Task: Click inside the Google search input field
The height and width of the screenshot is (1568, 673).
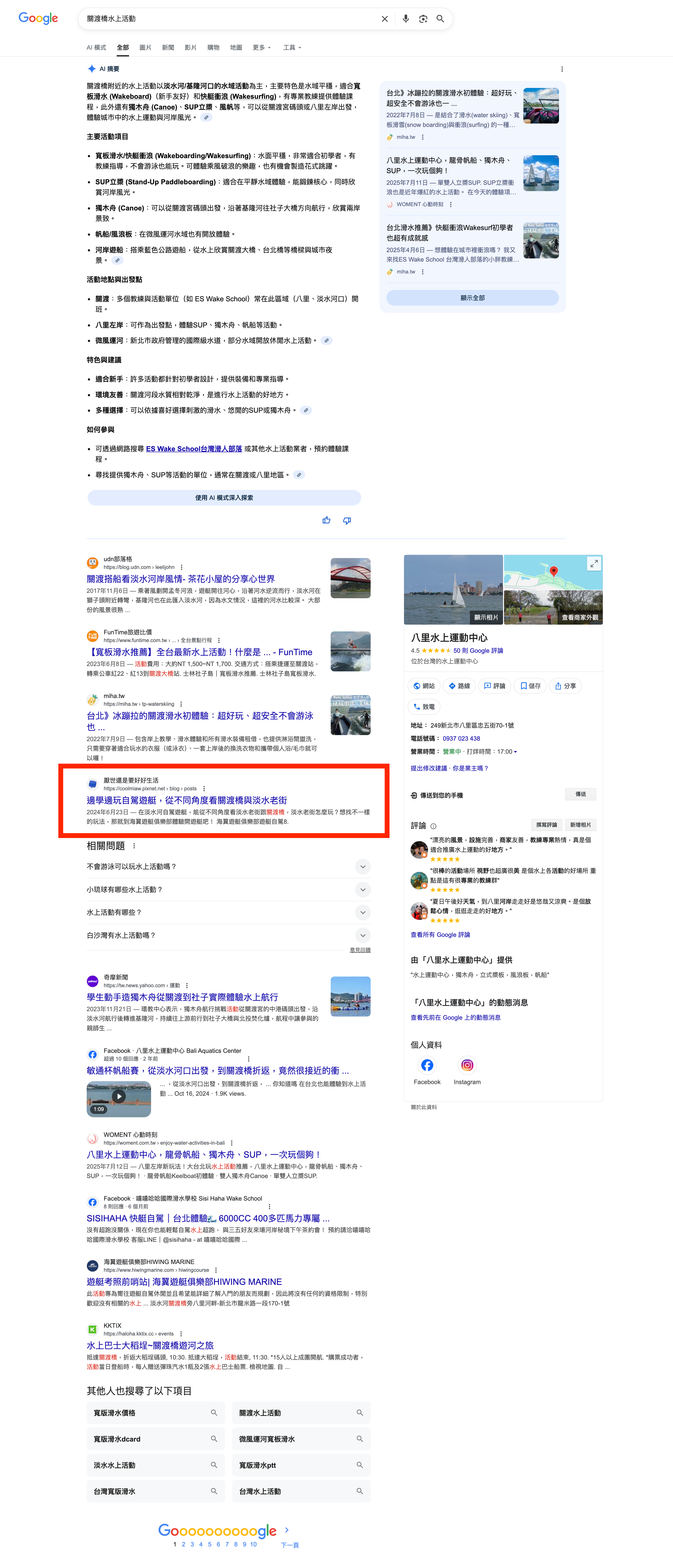Action: [231, 19]
